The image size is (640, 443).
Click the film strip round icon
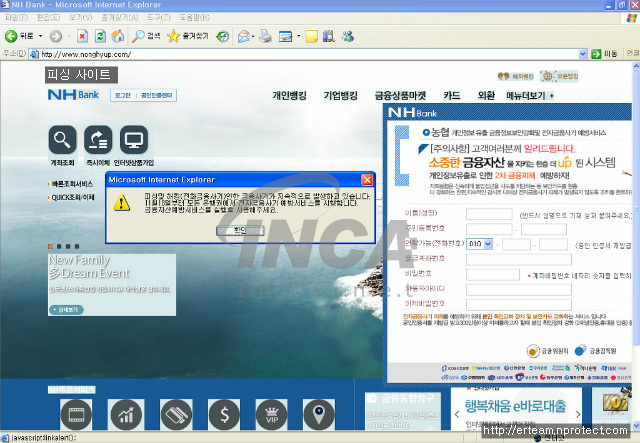point(76,415)
